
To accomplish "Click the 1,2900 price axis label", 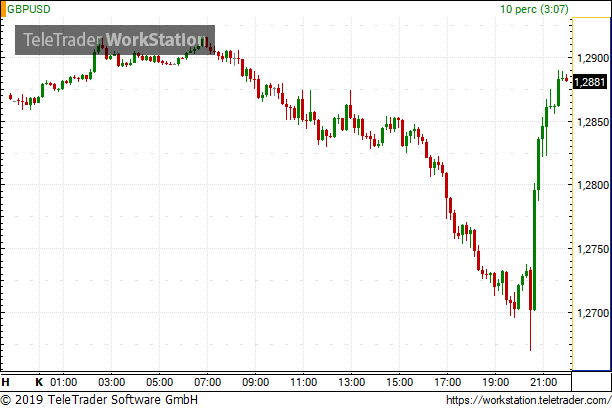I will click(593, 58).
